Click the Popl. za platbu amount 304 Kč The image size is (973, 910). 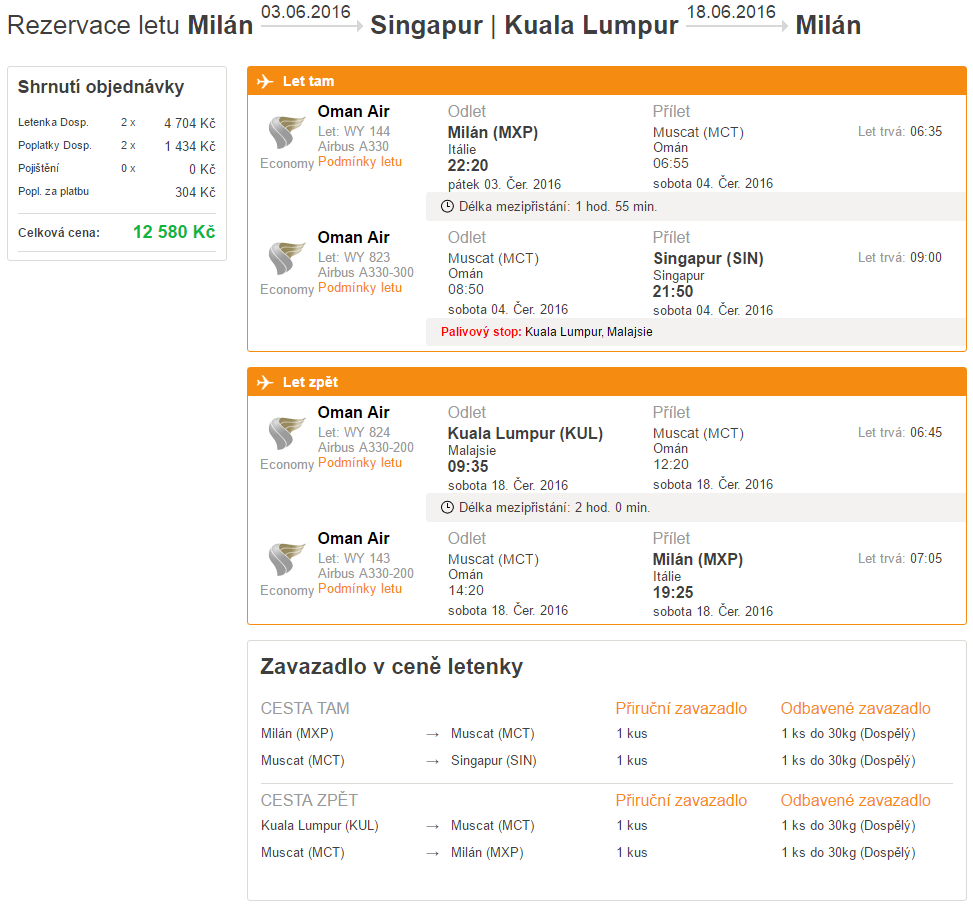coord(195,192)
